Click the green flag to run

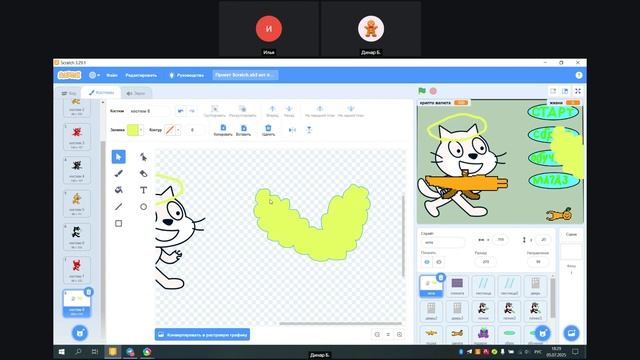click(422, 91)
